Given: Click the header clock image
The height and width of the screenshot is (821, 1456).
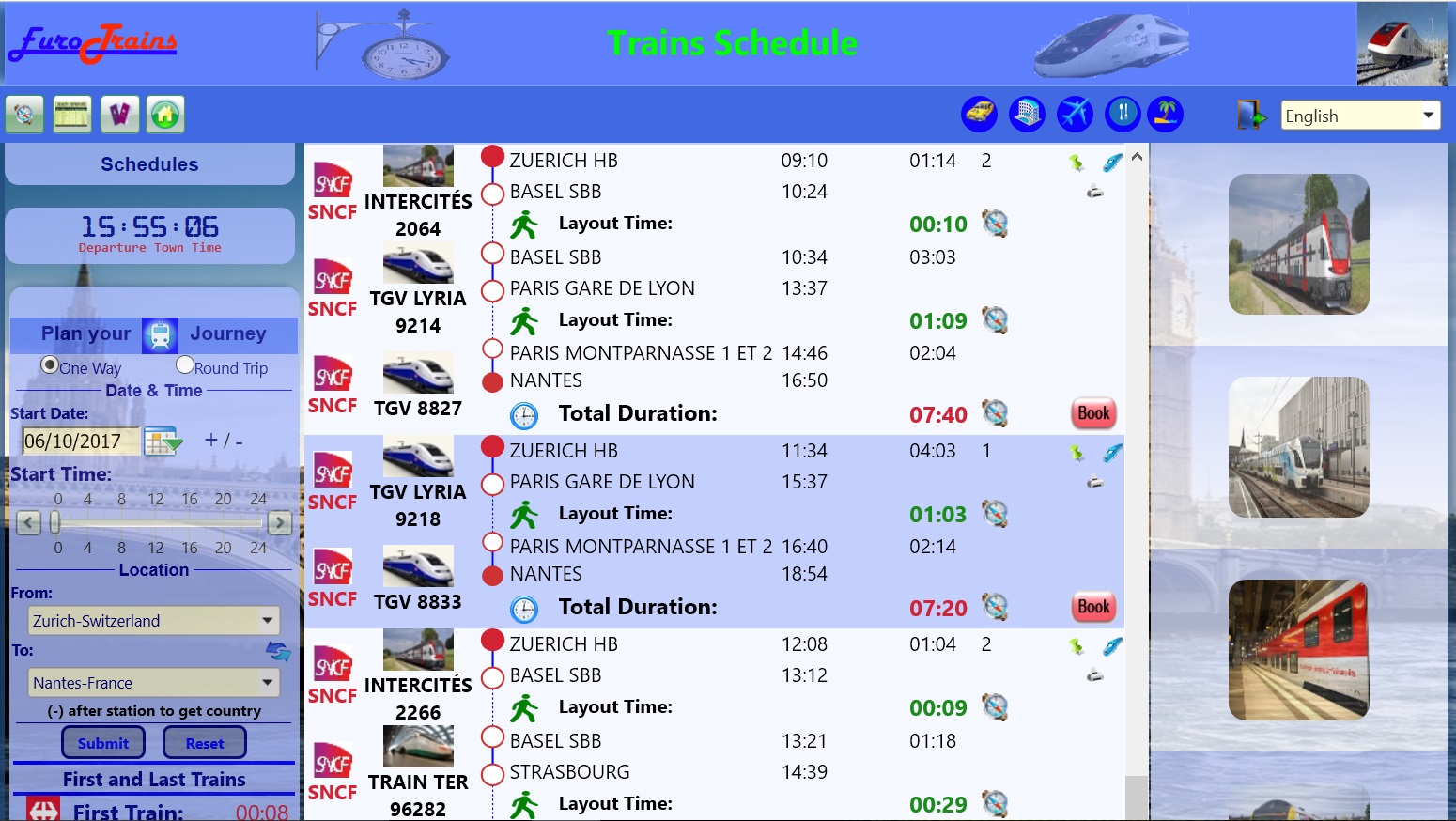Looking at the screenshot, I should coord(384,44).
